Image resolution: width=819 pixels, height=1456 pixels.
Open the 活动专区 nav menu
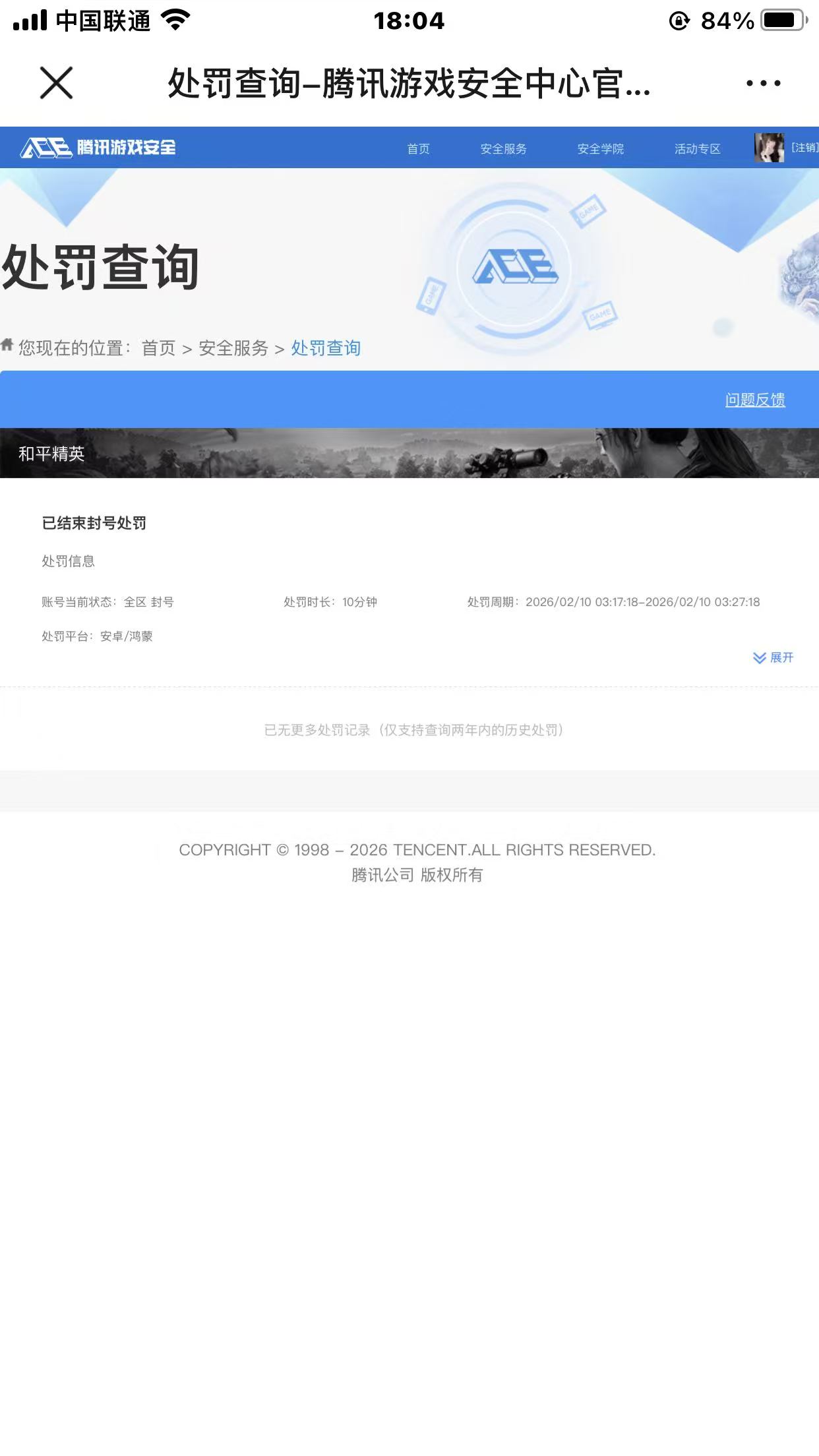[697, 149]
